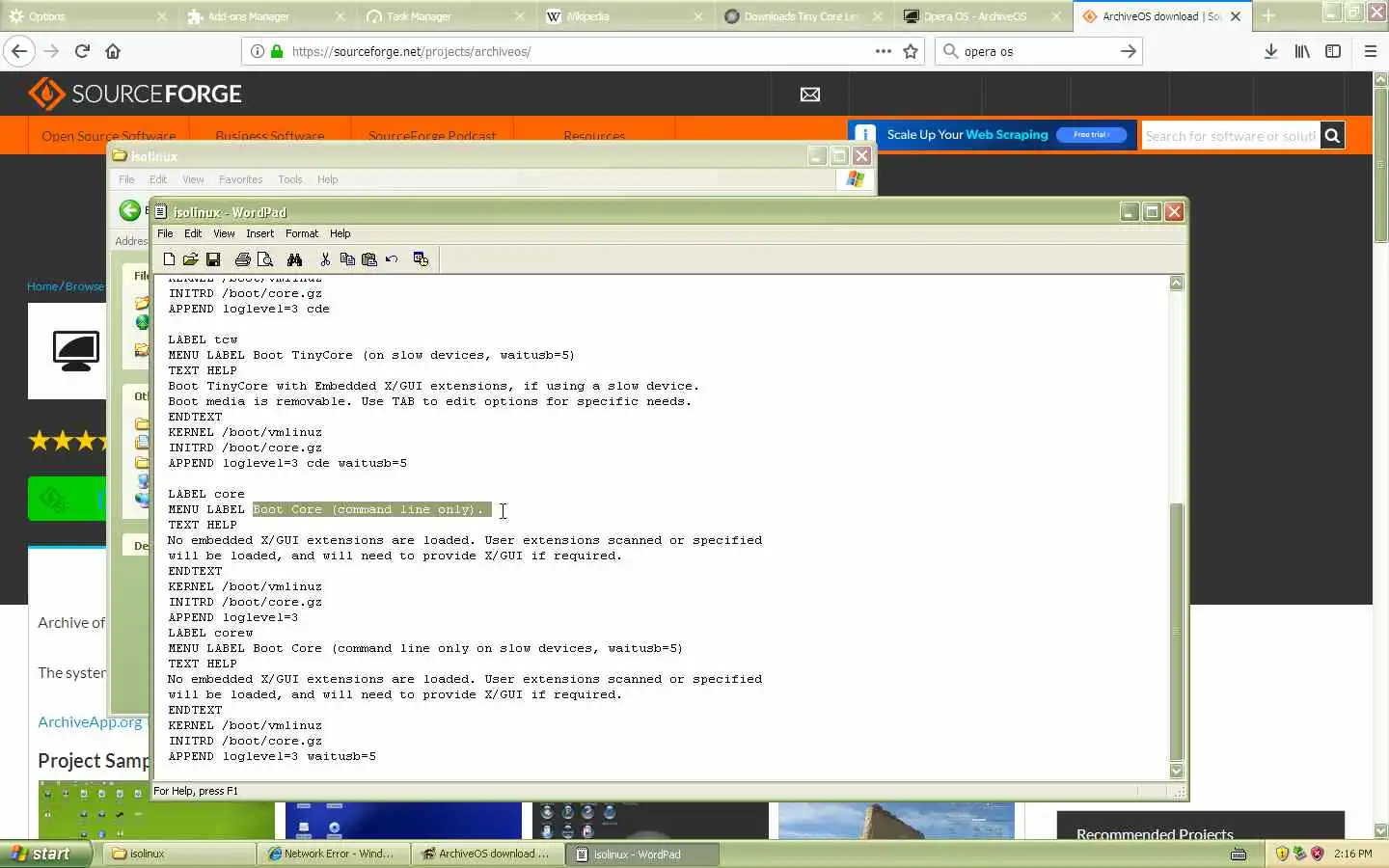Click WordPad scrollbar down arrow

pyautogui.click(x=1176, y=771)
